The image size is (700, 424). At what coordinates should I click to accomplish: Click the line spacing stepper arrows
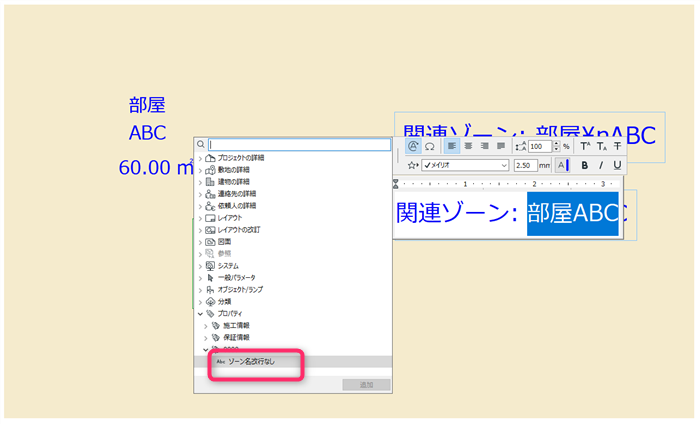tap(556, 146)
